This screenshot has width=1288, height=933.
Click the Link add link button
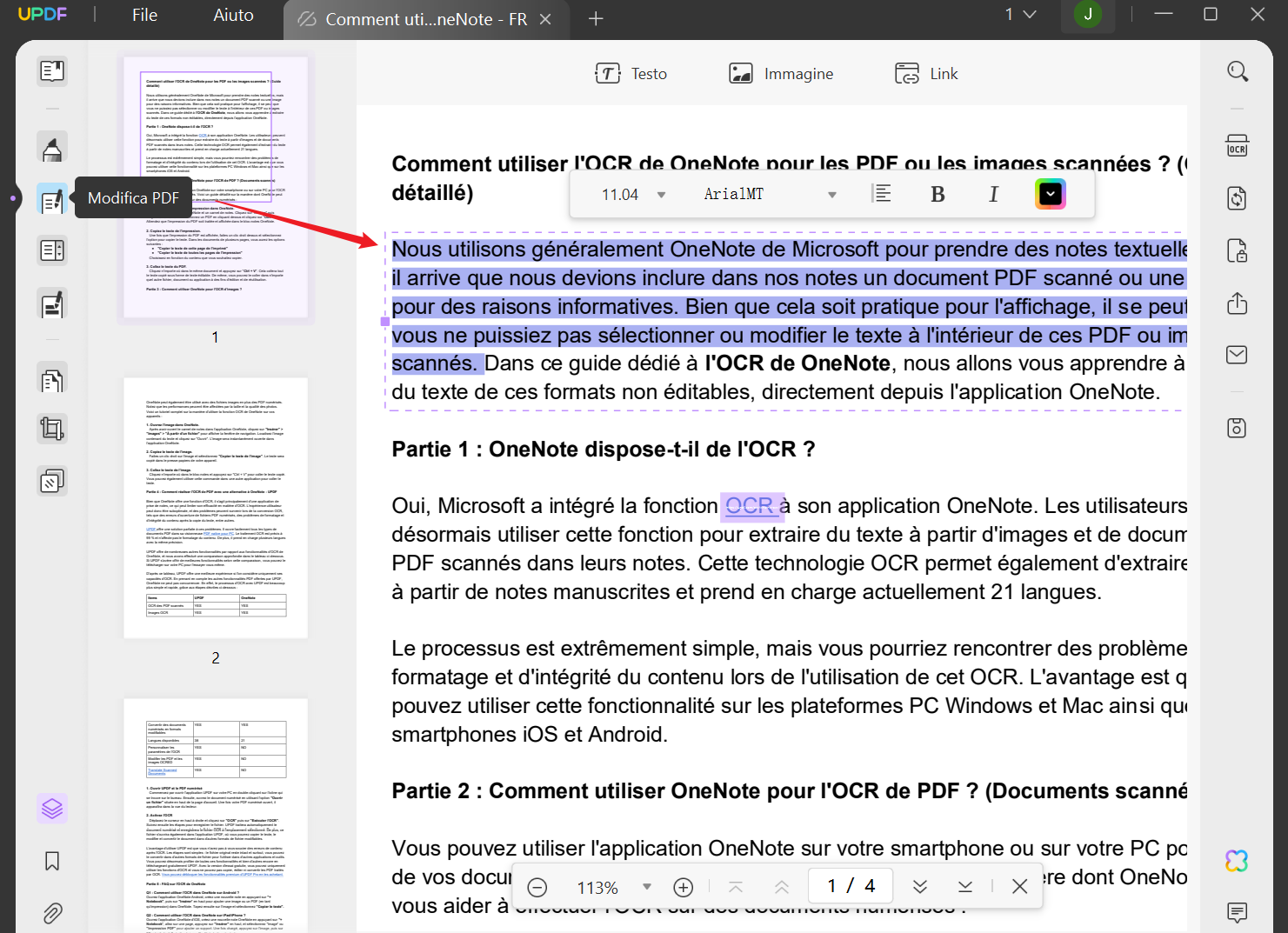click(926, 74)
